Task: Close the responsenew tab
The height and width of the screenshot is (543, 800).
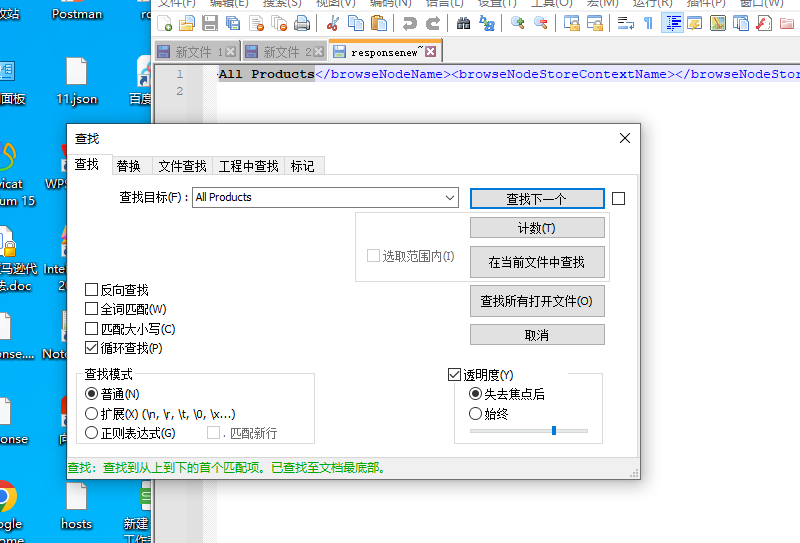Action: coord(431,52)
